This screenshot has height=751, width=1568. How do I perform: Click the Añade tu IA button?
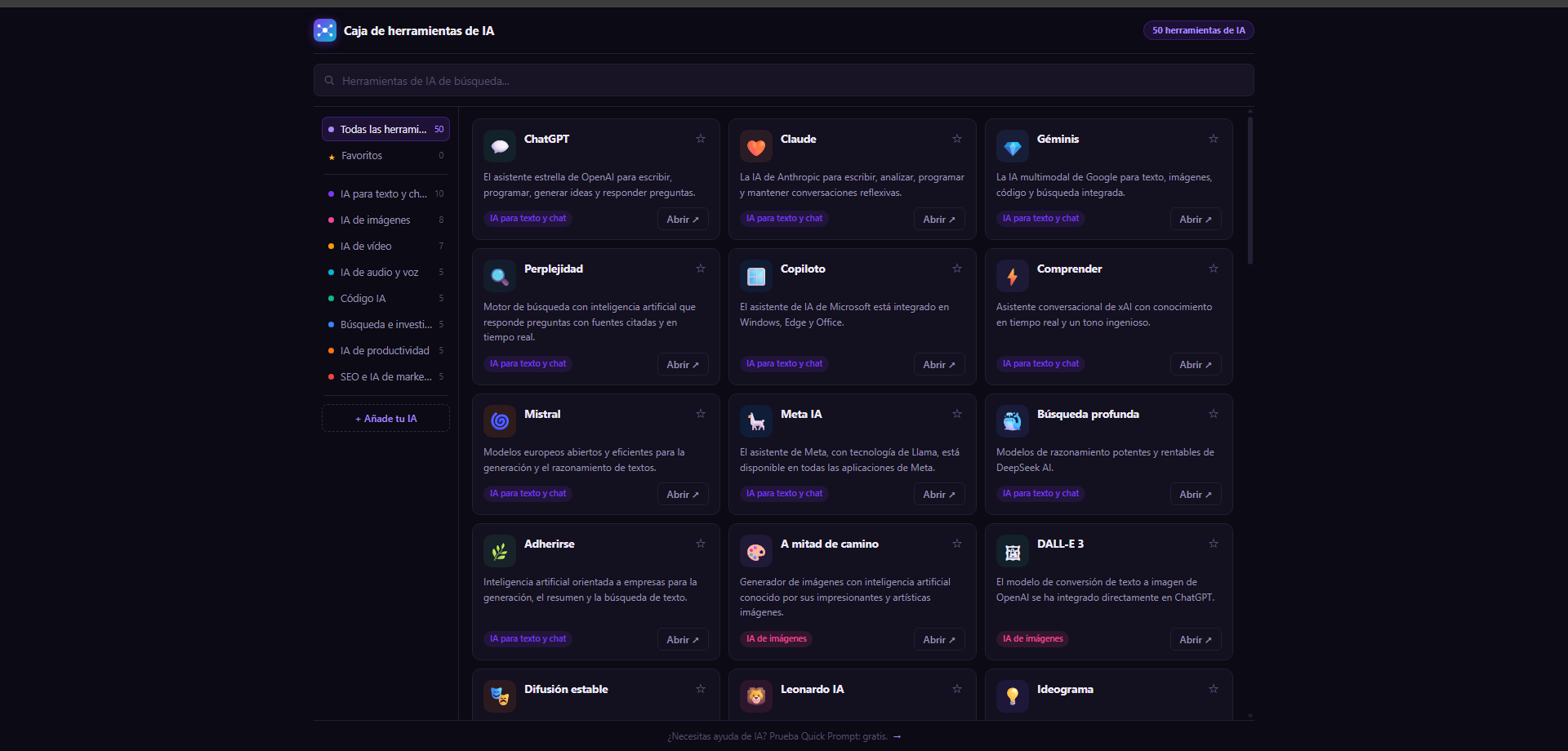coord(385,418)
